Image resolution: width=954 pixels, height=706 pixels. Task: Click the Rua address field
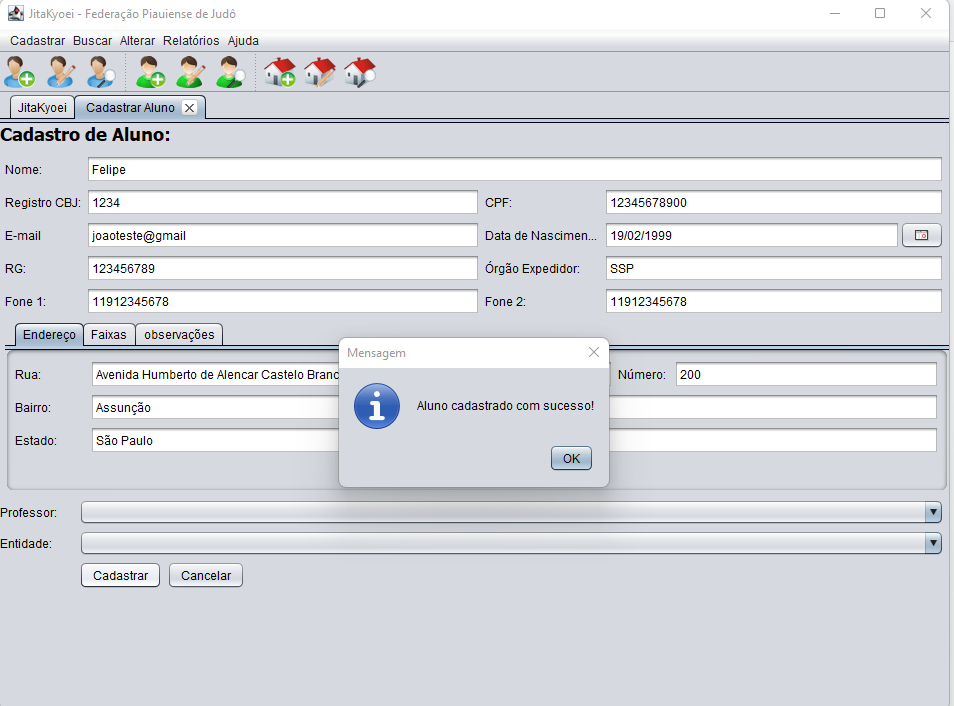point(216,374)
